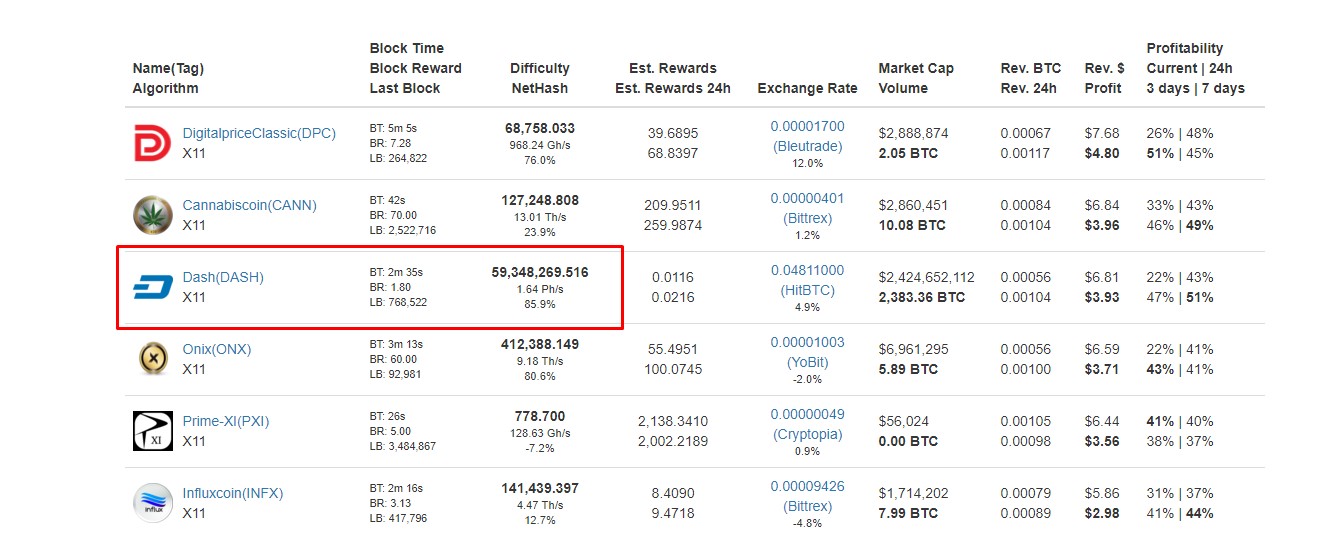Open the Prime-XI(PXI) coin link

point(226,421)
